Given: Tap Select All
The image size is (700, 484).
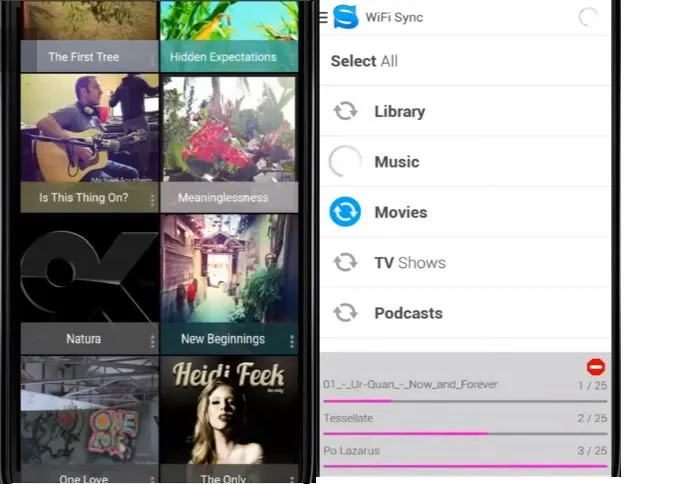Looking at the screenshot, I should [364, 61].
